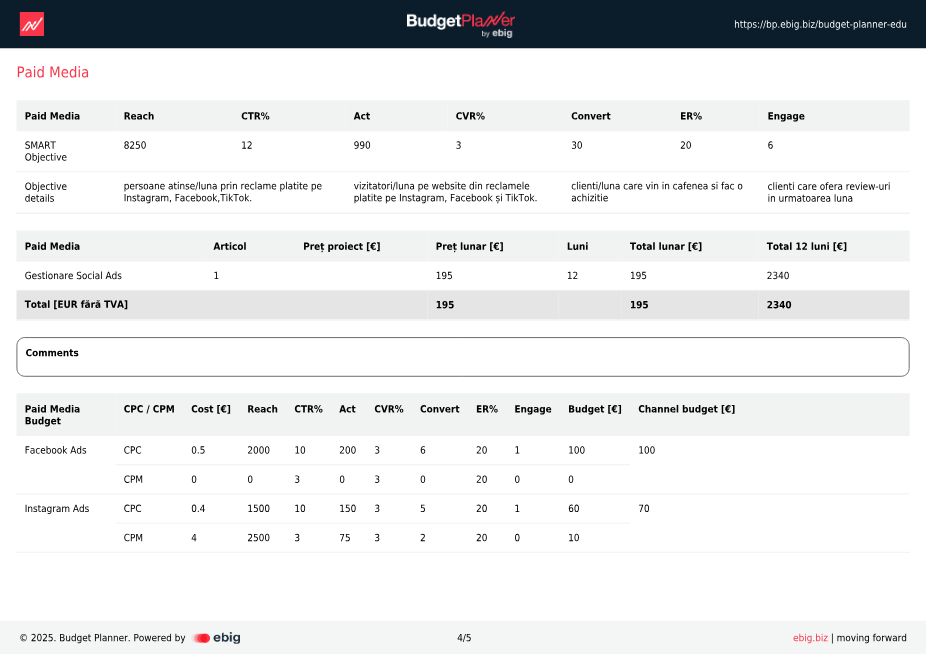This screenshot has width=926, height=654.
Task: Open the budget-planner-edu URL in header
Action: coord(820,24)
